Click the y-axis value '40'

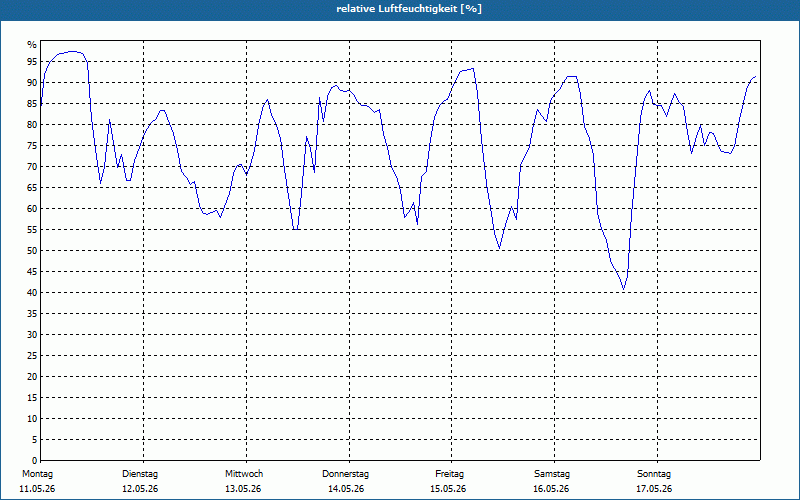(x=32, y=292)
